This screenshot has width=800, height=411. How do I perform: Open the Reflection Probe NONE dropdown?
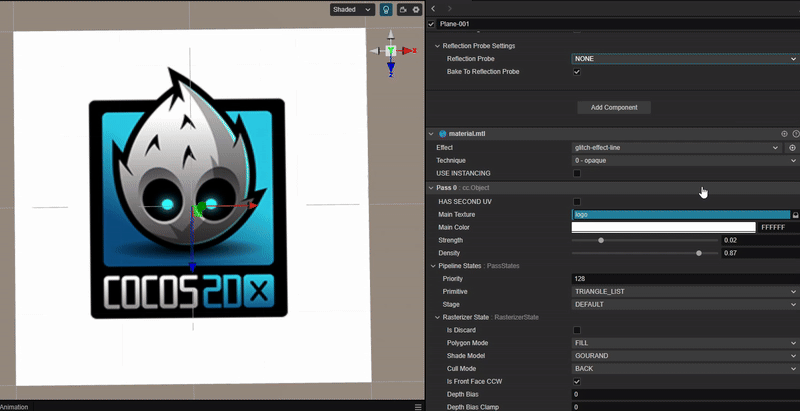[685, 59]
